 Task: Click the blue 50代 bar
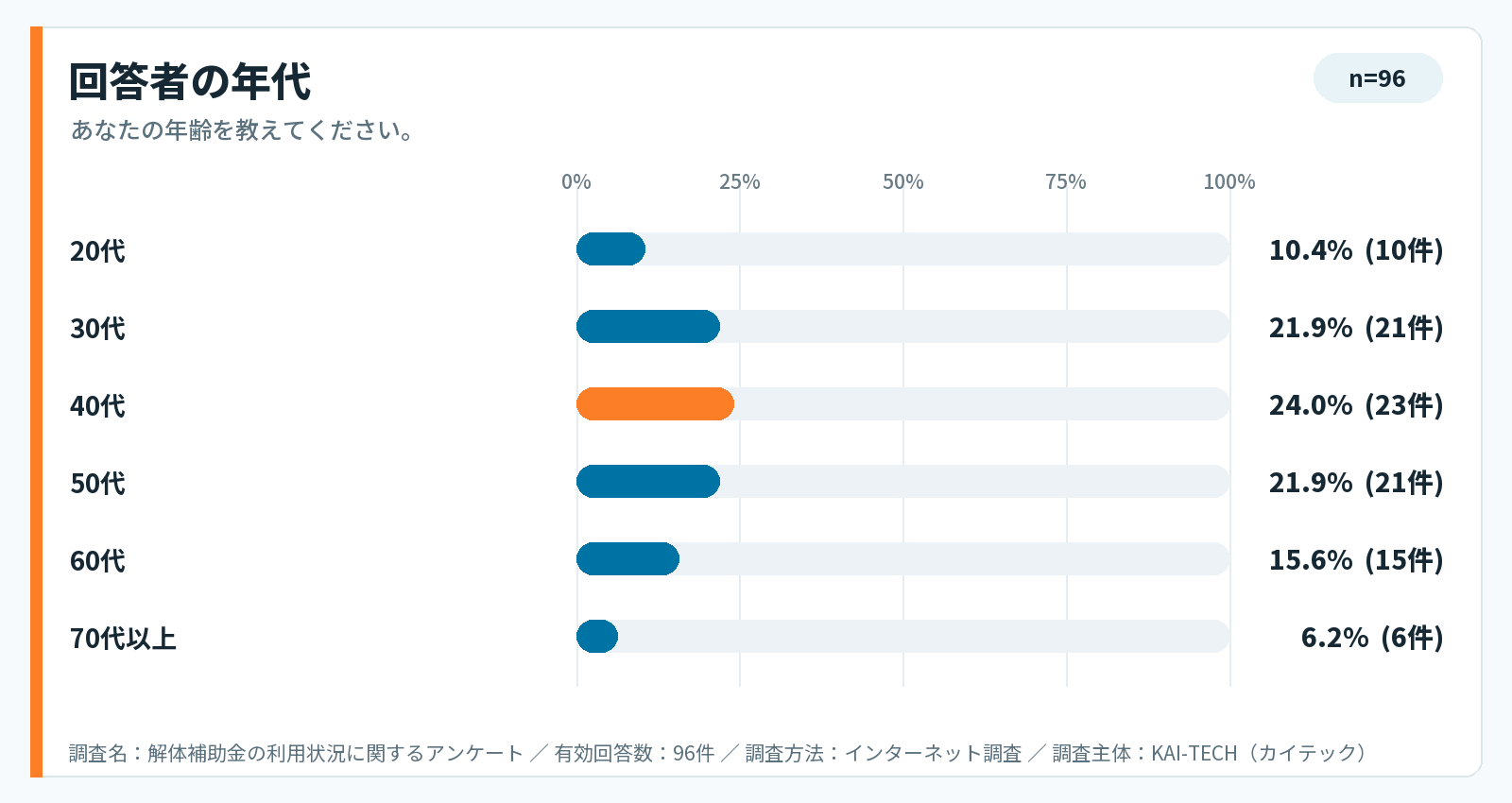pyautogui.click(x=648, y=482)
